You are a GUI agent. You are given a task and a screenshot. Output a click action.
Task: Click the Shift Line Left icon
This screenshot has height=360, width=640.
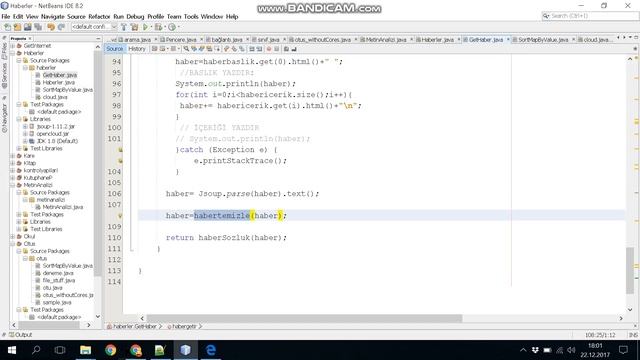coord(252,49)
